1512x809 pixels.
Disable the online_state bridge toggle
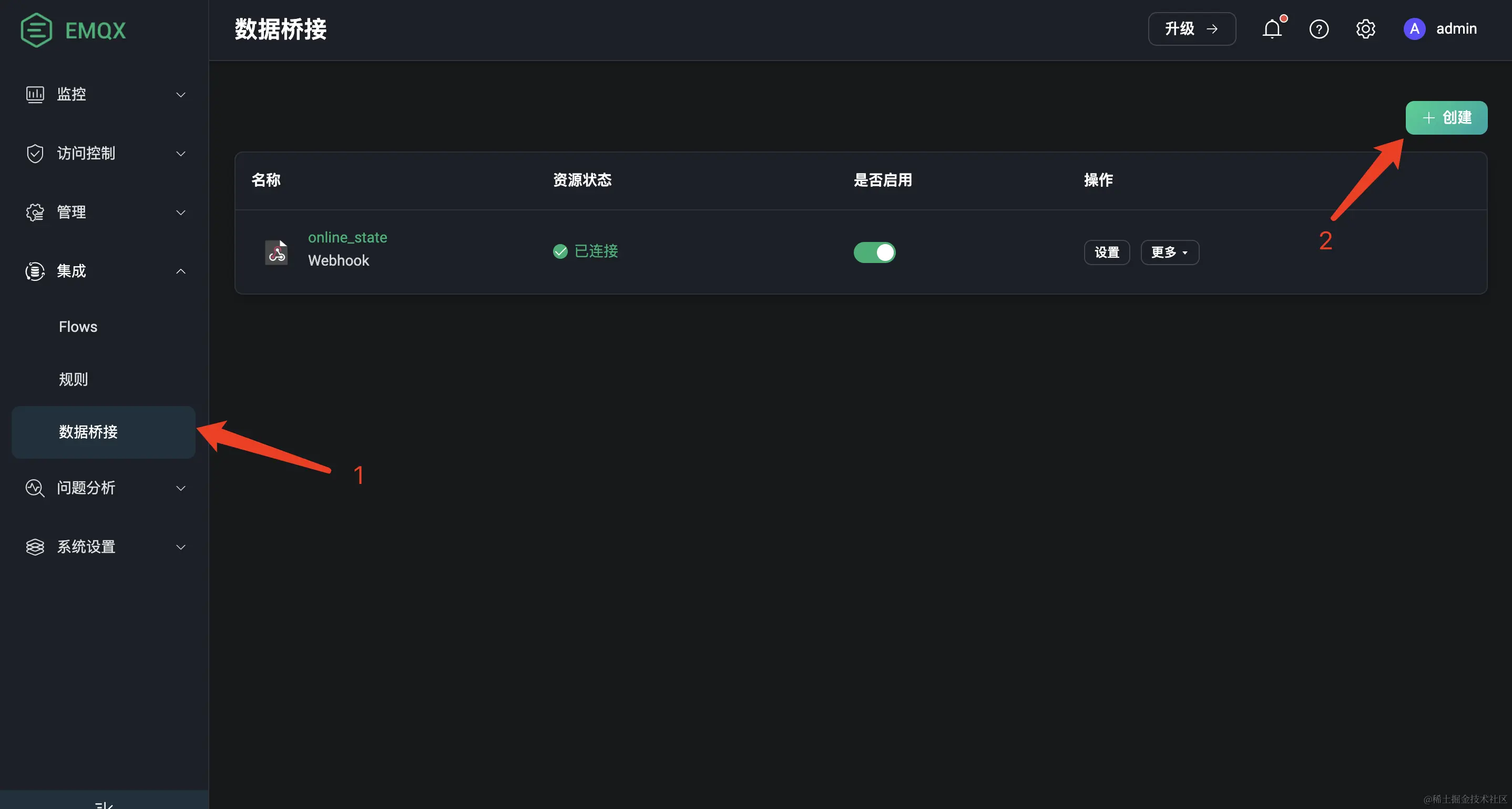click(874, 252)
